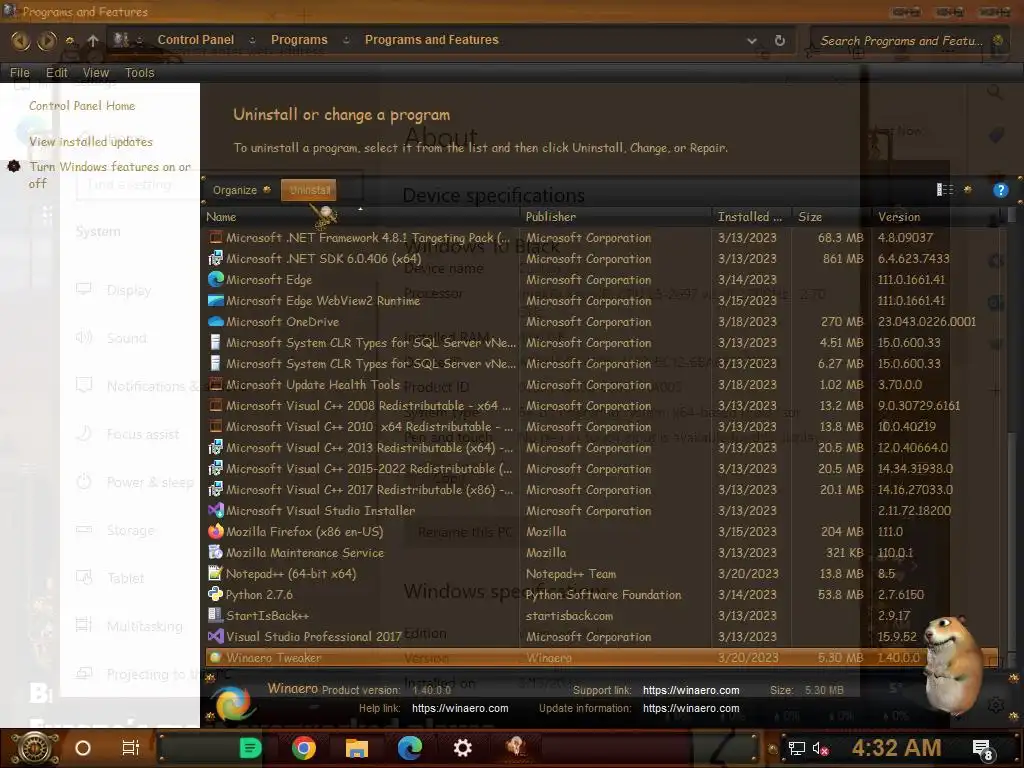
Task: Open Cortana search circle on taskbar
Action: [83, 748]
